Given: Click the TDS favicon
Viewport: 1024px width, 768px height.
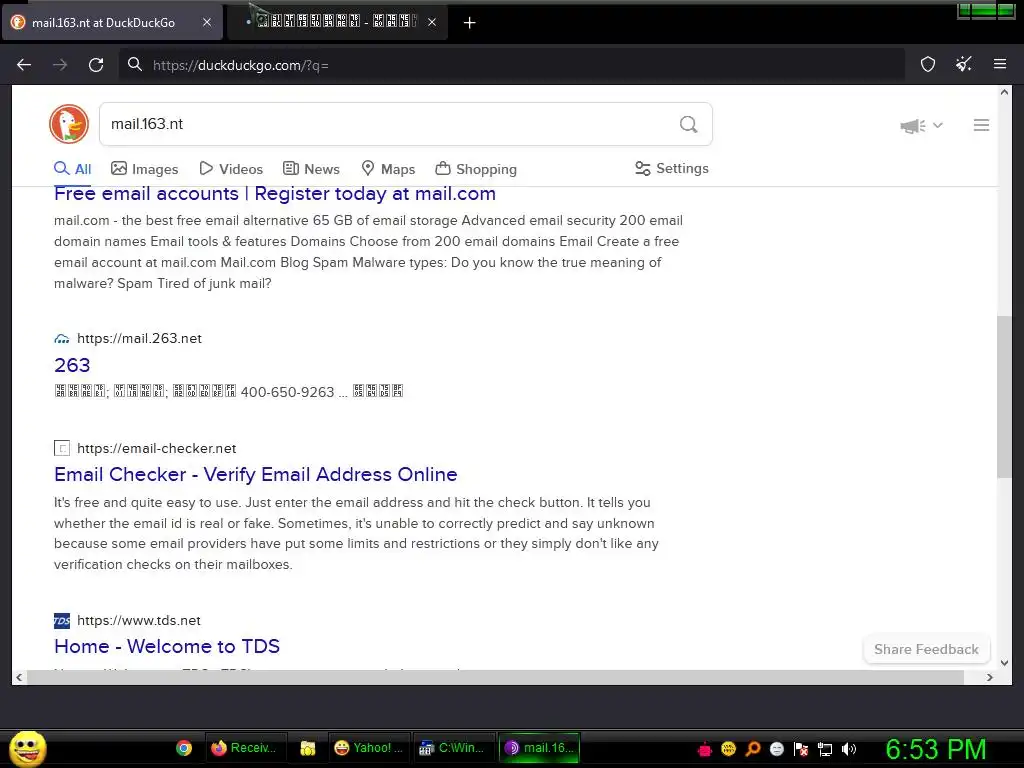Looking at the screenshot, I should point(62,620).
